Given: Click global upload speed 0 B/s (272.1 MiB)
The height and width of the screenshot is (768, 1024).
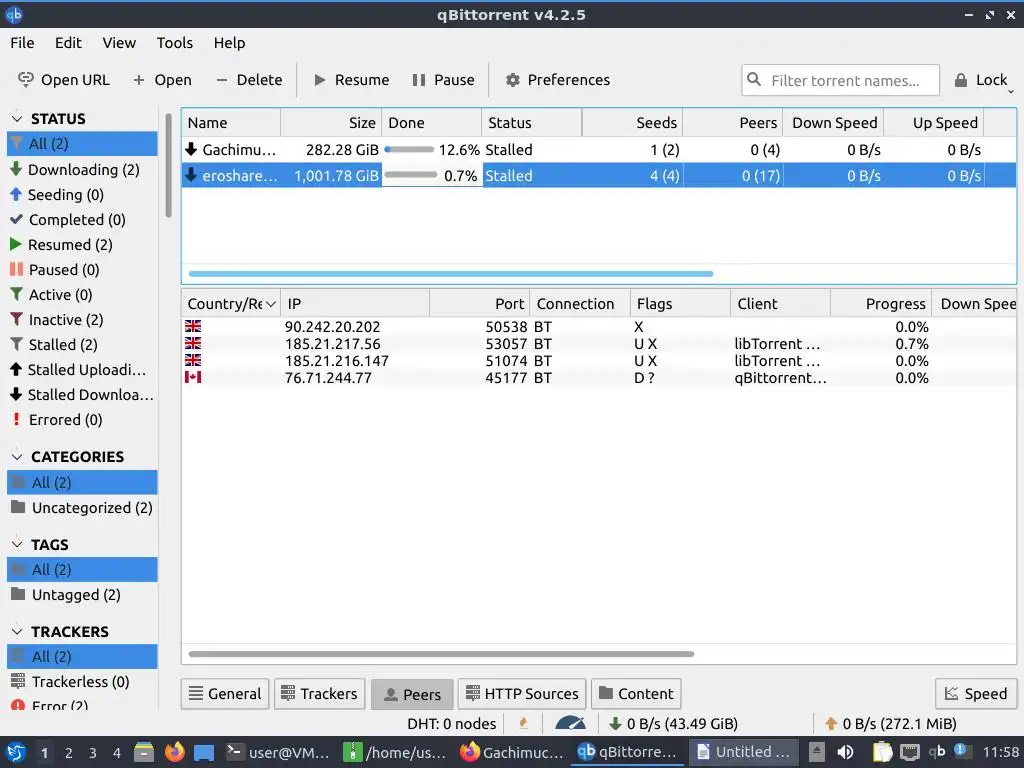Looking at the screenshot, I should tap(891, 724).
